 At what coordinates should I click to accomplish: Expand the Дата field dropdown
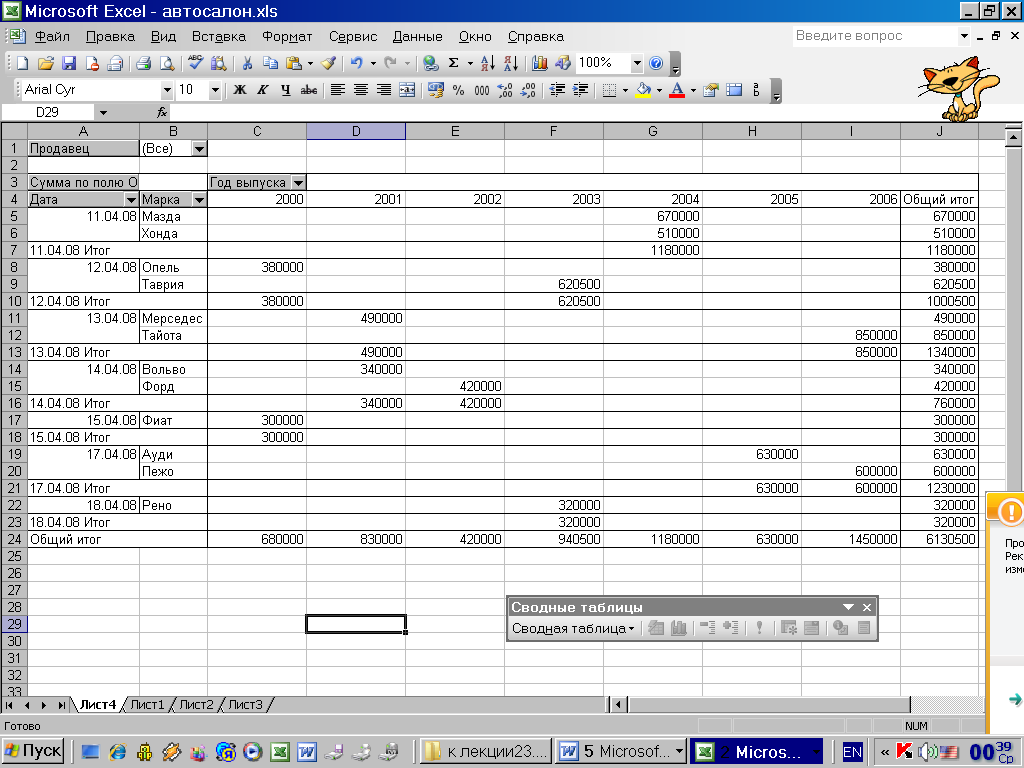(131, 200)
